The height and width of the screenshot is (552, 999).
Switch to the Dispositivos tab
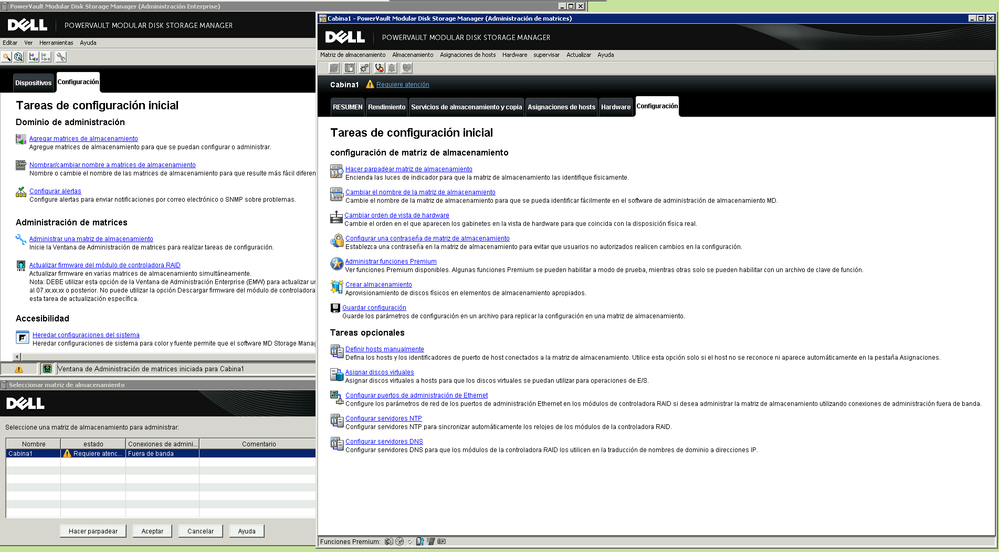[x=33, y=83]
